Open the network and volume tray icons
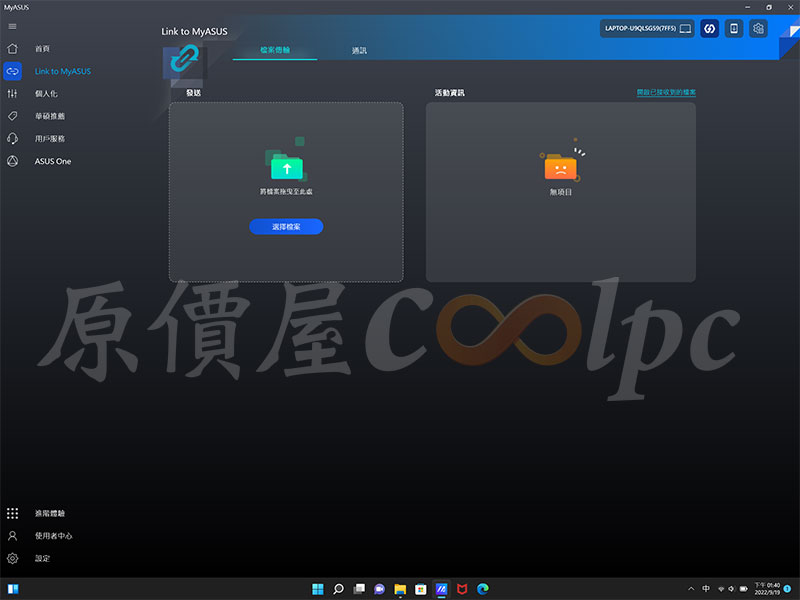Image resolution: width=800 pixels, height=600 pixels. pos(726,589)
